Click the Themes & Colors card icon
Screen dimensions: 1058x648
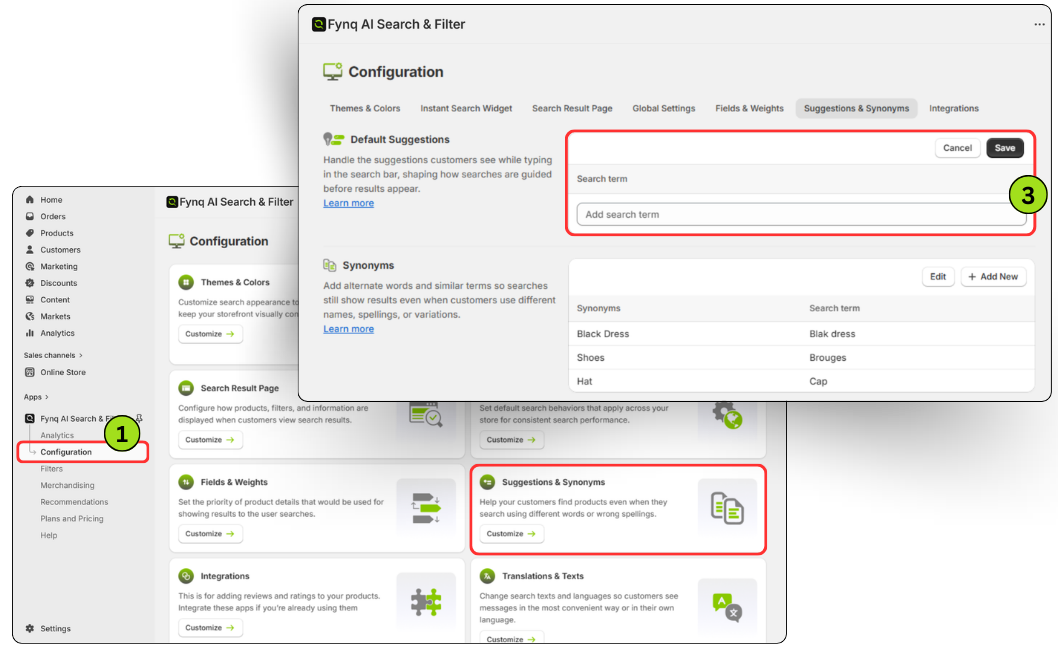186,282
